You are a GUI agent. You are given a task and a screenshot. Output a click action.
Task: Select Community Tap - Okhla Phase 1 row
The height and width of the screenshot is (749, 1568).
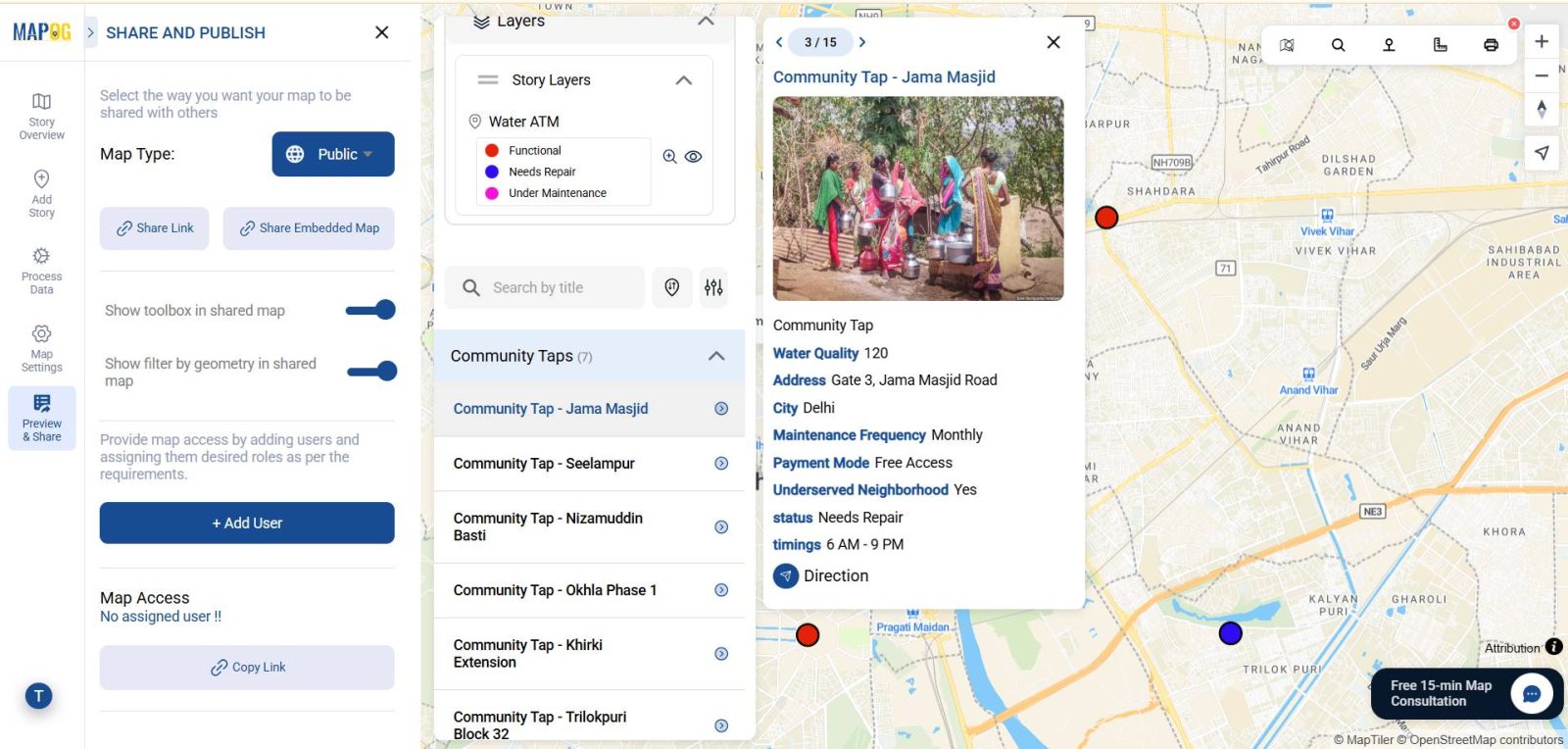589,590
